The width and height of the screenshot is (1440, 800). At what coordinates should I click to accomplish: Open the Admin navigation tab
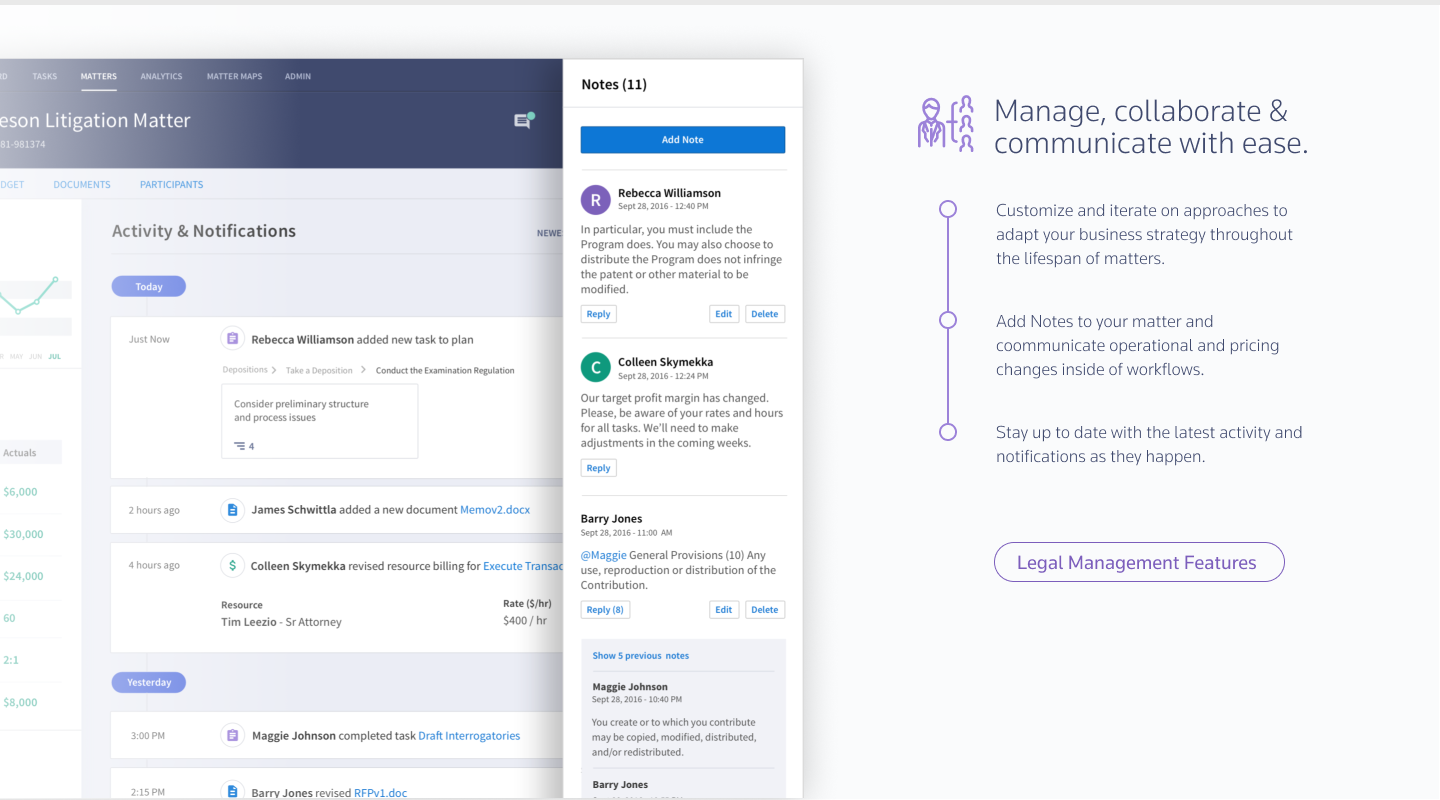(x=298, y=76)
